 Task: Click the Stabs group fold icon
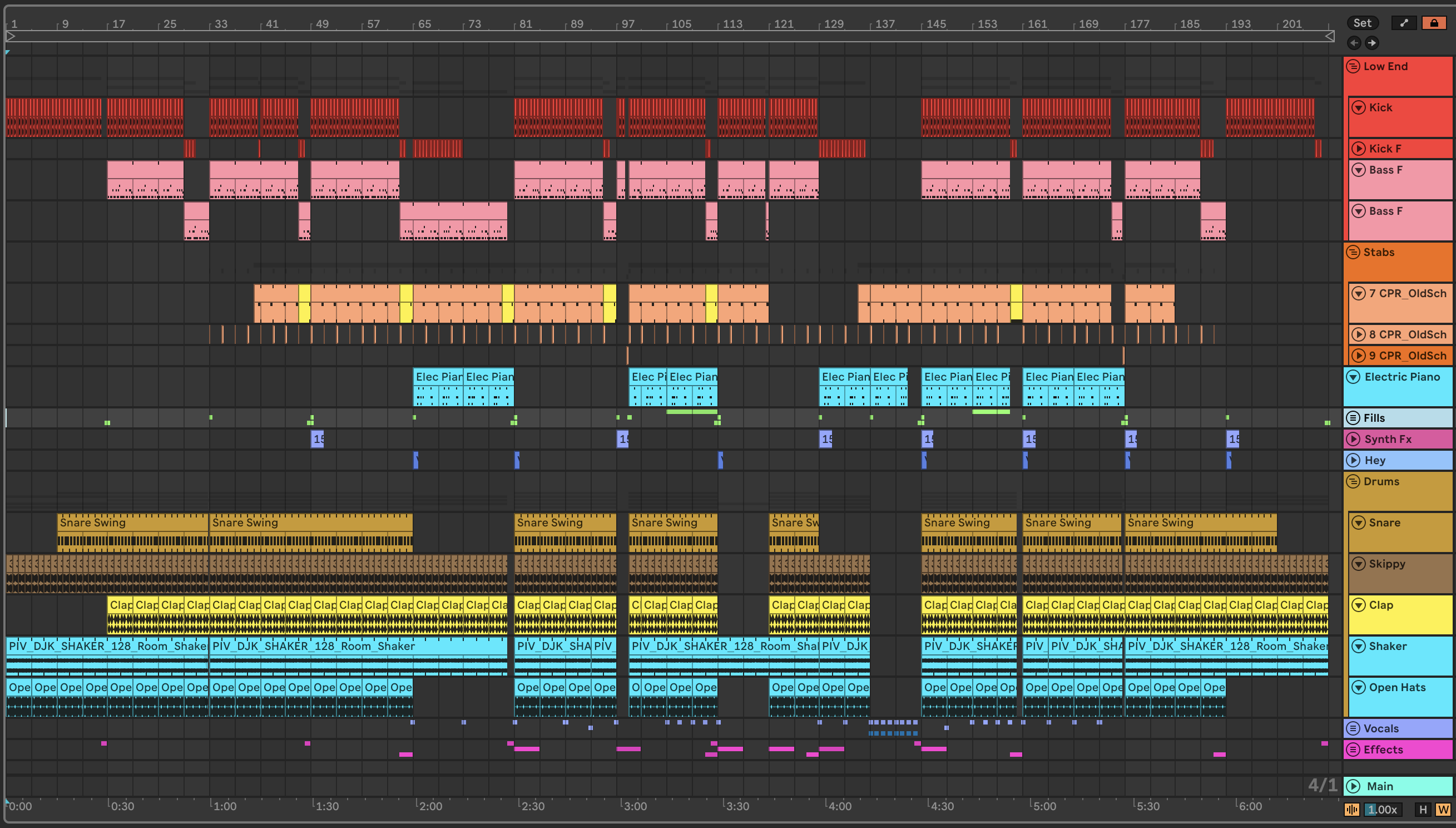[x=1353, y=253]
